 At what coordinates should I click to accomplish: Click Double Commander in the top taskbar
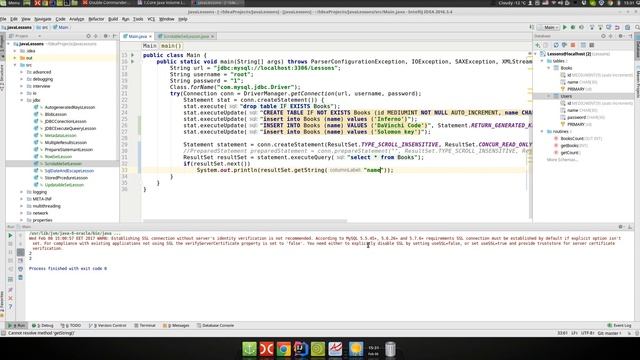pyautogui.click(x=106, y=3)
